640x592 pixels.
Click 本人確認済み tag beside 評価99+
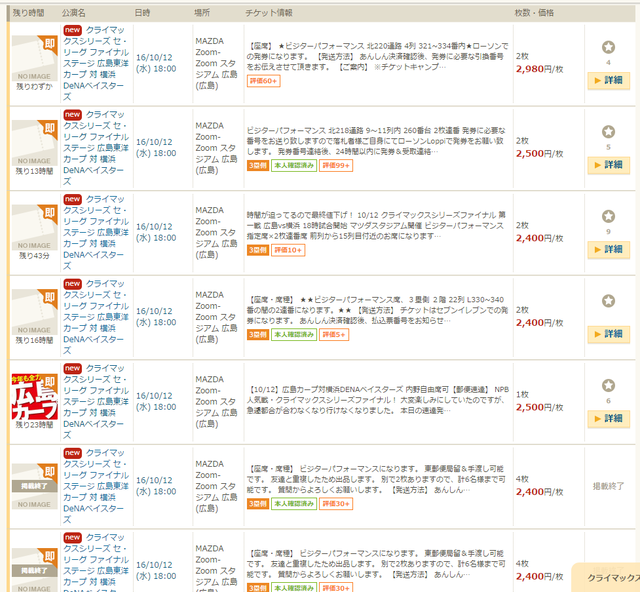(x=294, y=165)
